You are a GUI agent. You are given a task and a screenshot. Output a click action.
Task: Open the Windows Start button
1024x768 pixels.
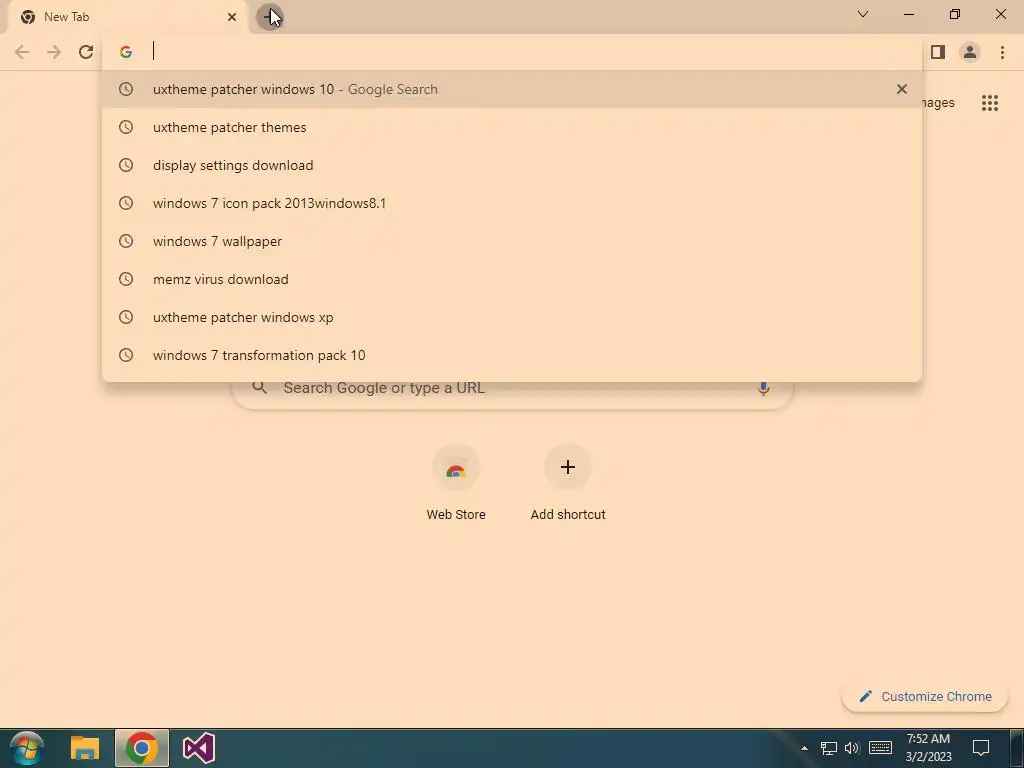tap(26, 748)
